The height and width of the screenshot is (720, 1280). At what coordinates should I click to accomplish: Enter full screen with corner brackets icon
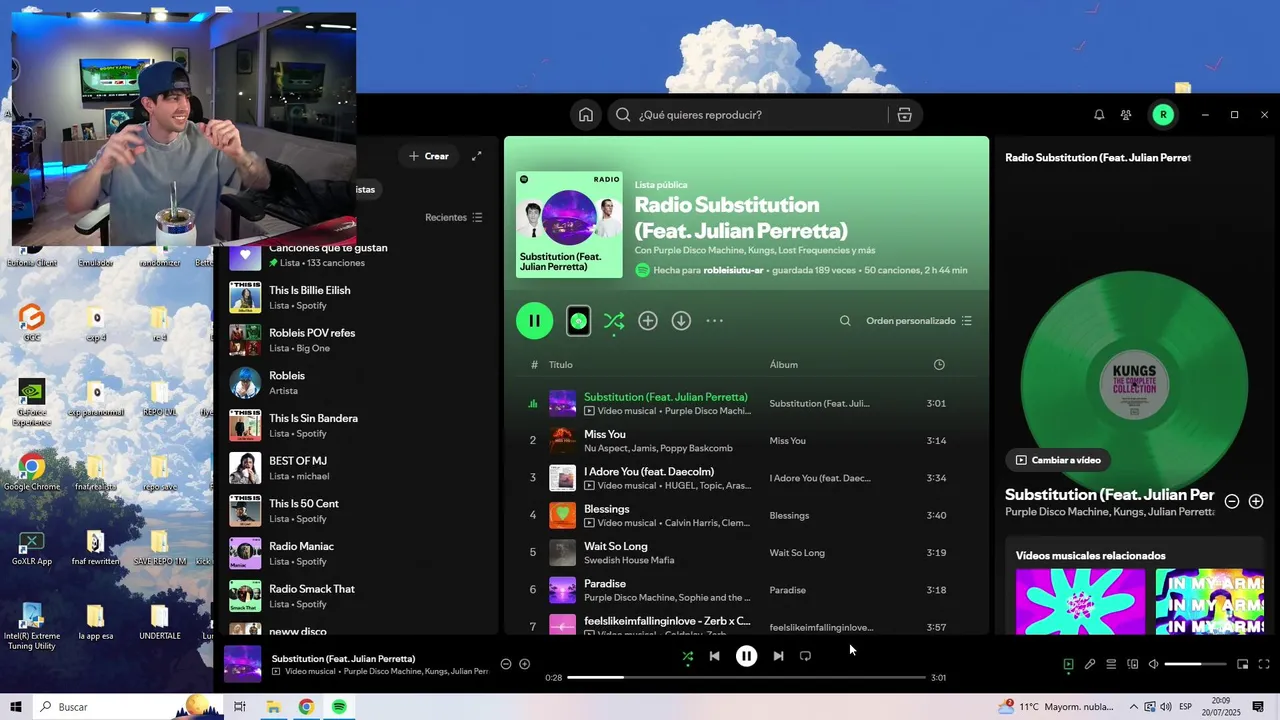pos(1264,664)
